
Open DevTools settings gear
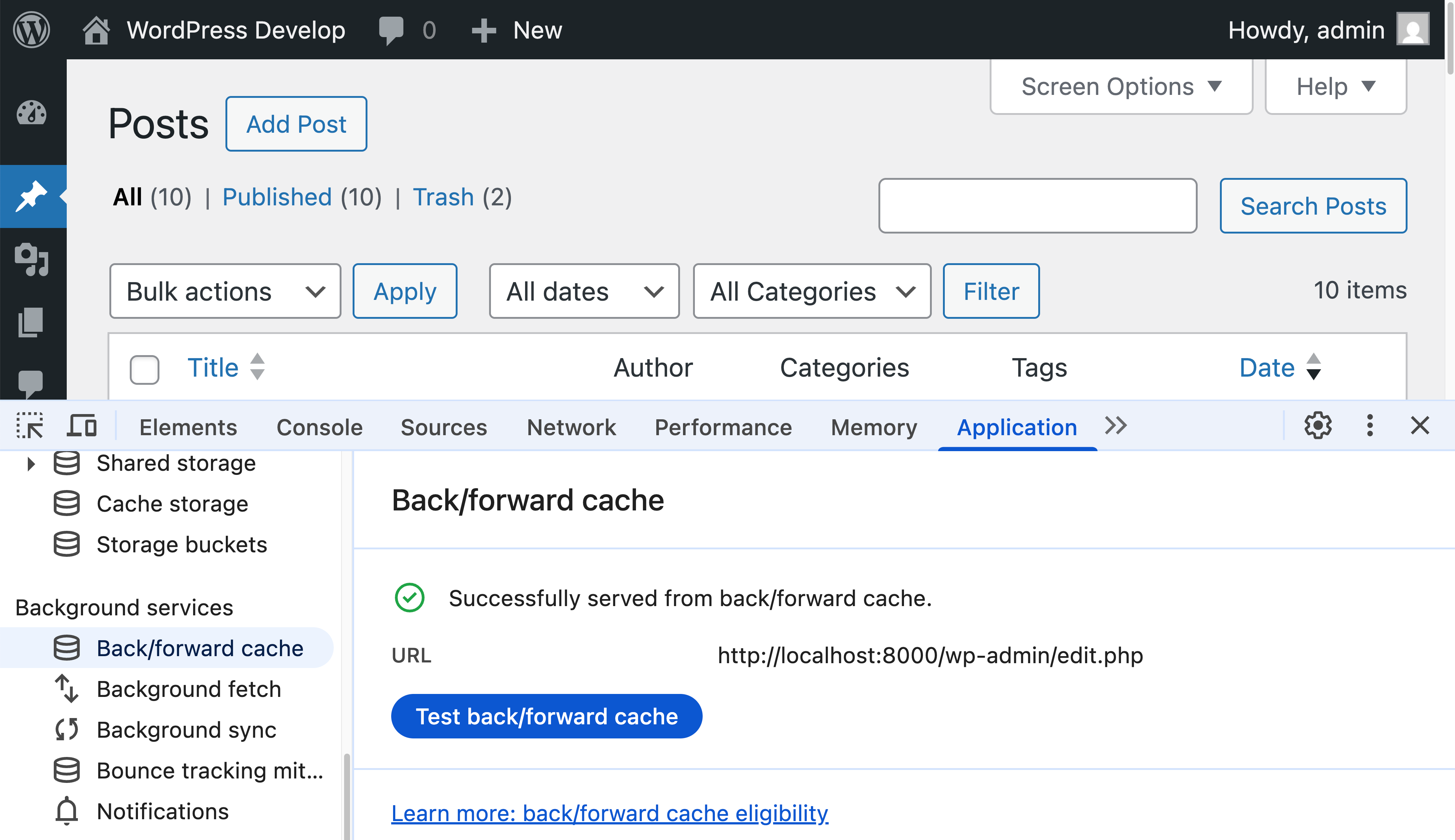tap(1318, 426)
